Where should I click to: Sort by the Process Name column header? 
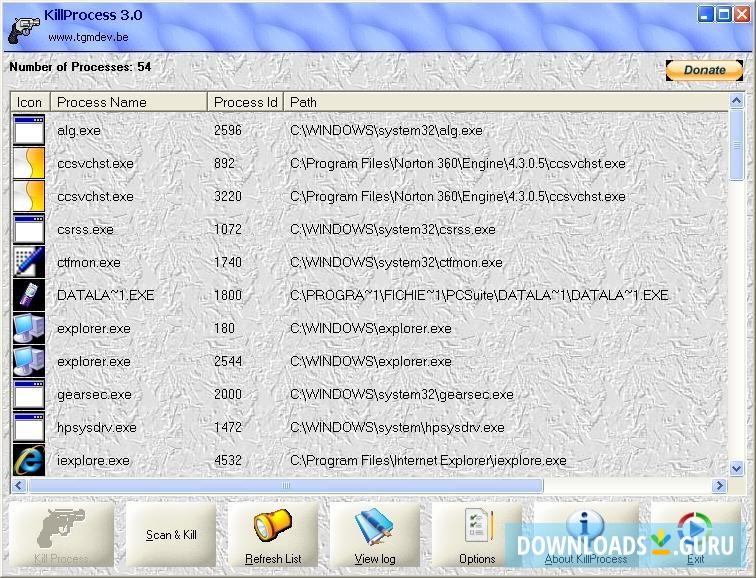(x=129, y=102)
